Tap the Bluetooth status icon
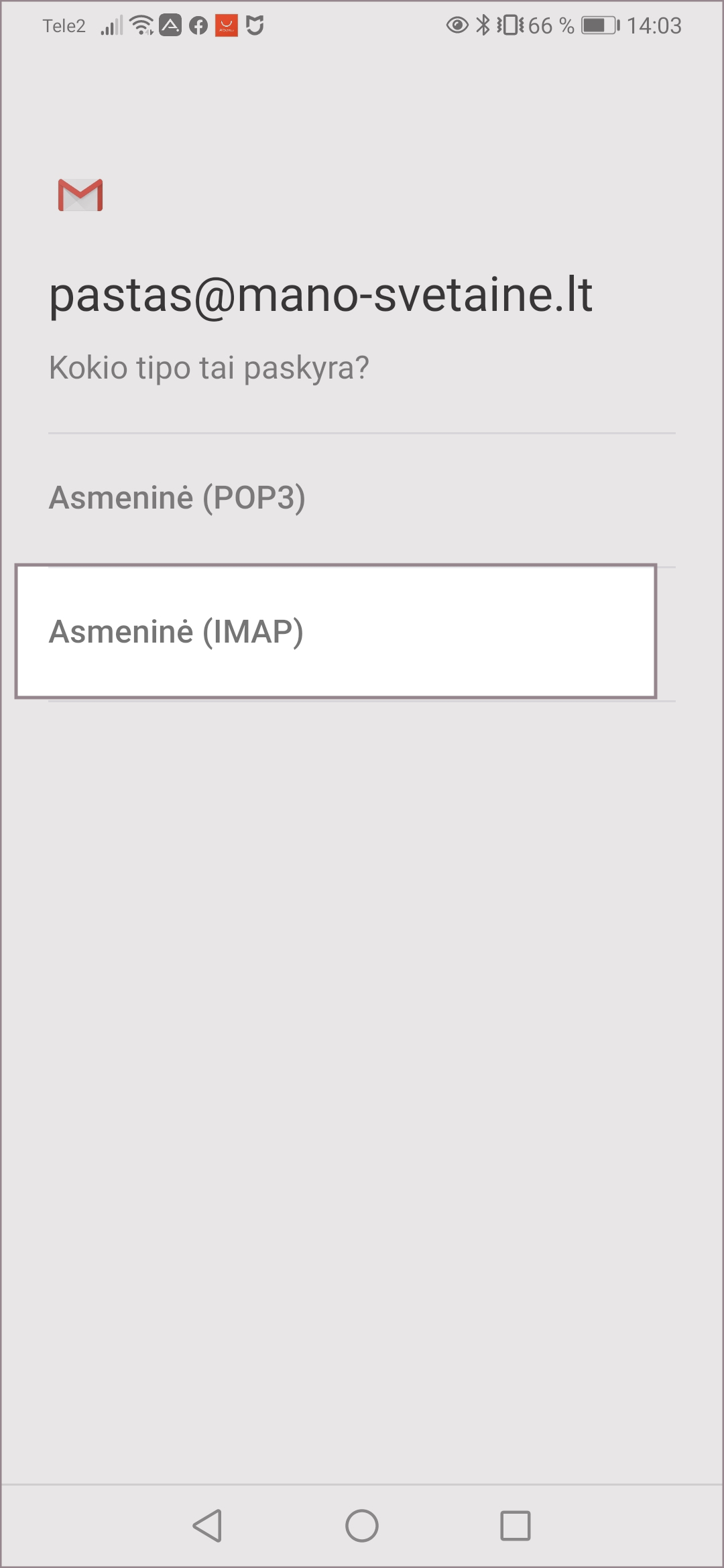 tap(483, 25)
